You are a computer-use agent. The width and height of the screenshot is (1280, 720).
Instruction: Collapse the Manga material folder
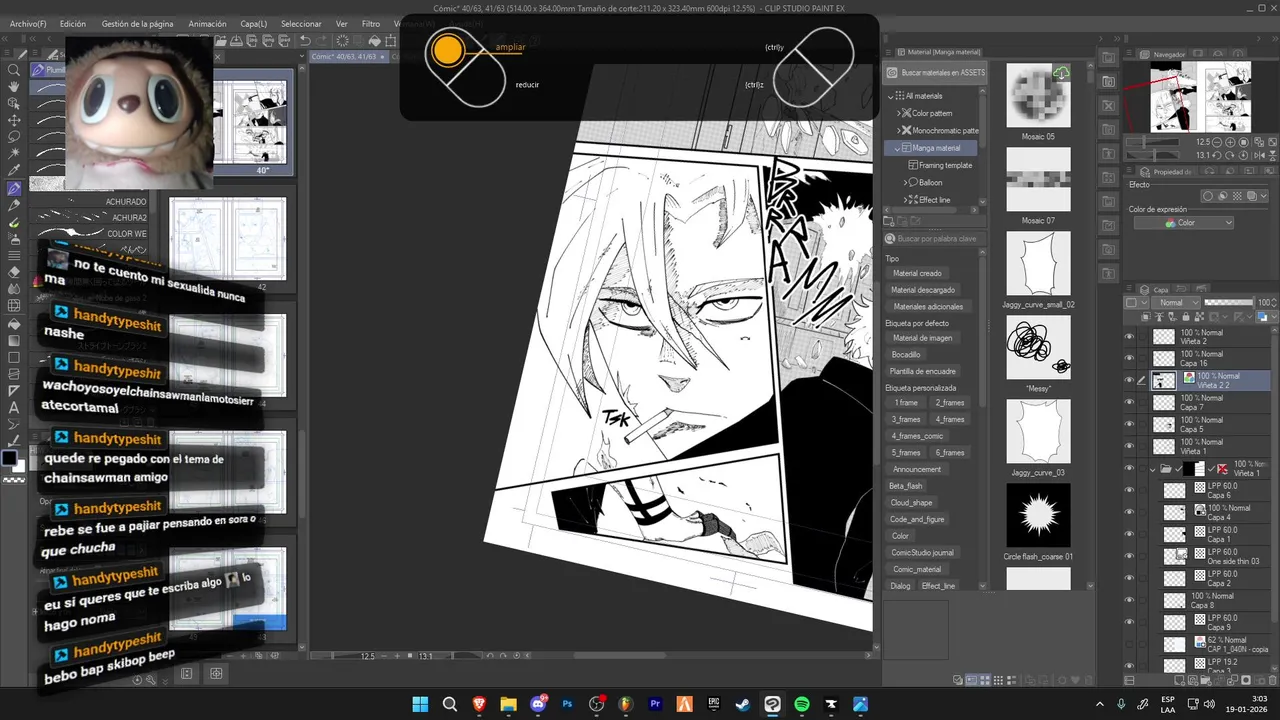click(x=898, y=148)
